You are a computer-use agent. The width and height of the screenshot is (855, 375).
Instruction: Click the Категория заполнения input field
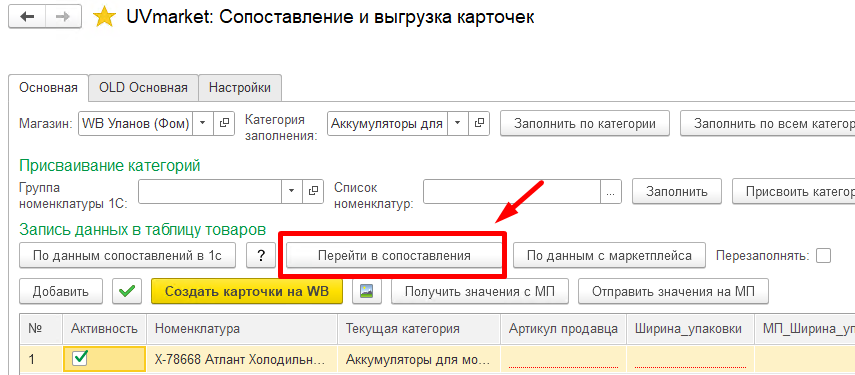pos(388,123)
